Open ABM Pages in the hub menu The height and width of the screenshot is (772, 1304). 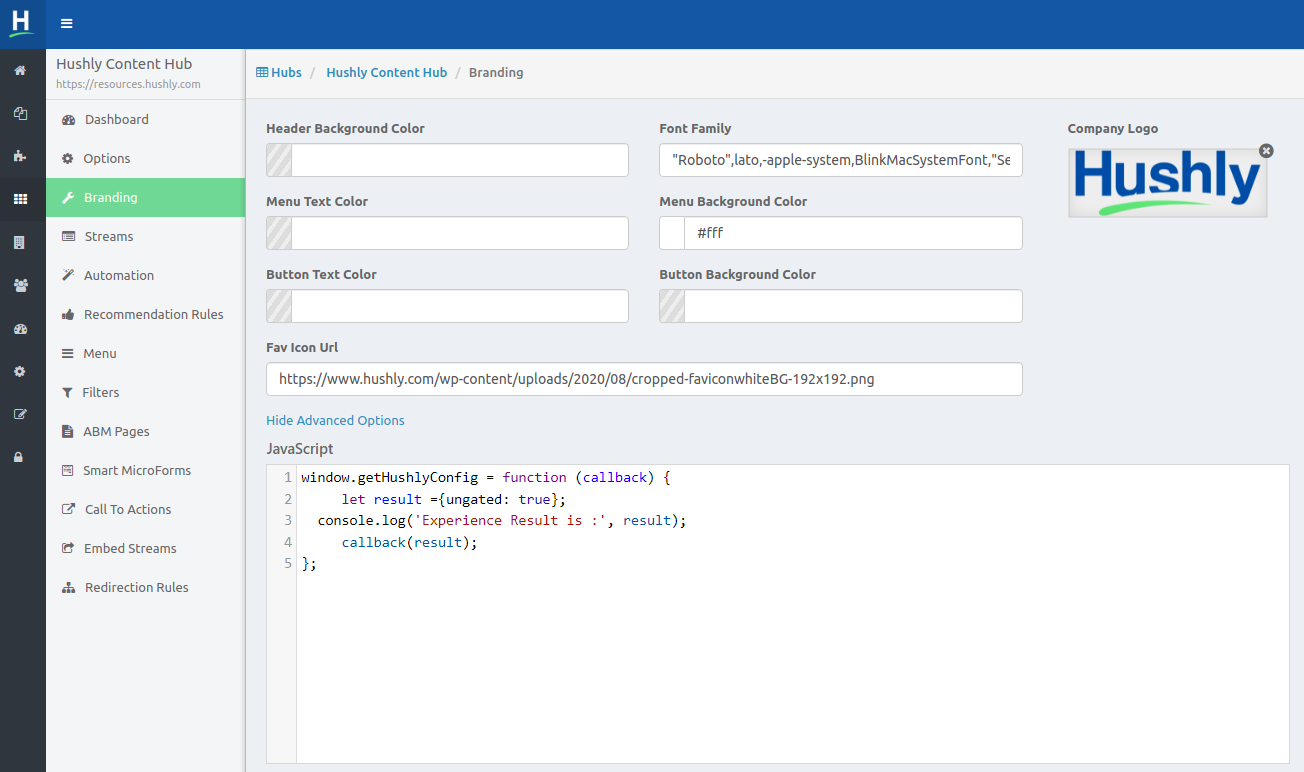[145, 431]
